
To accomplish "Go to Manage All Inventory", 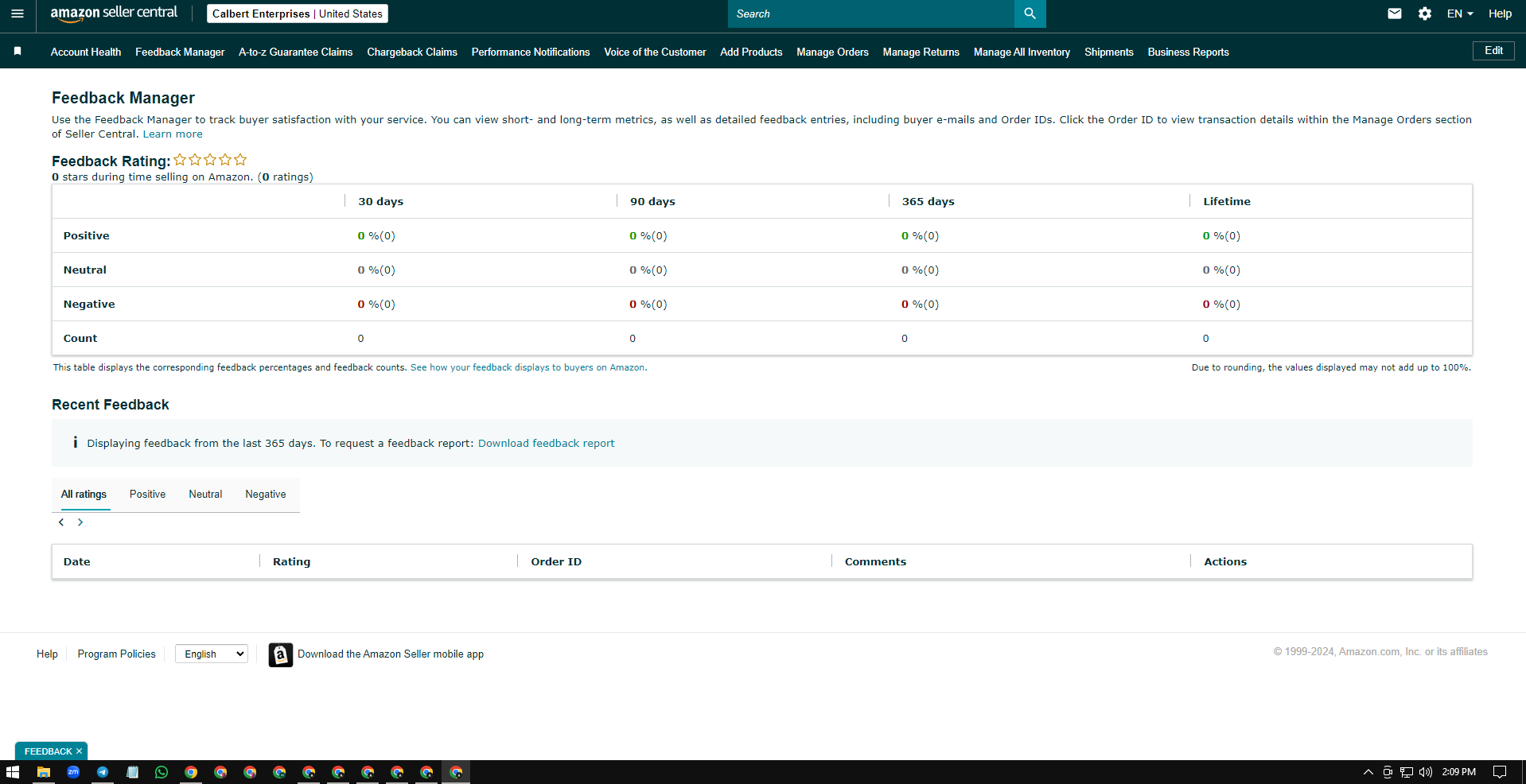I will point(1022,52).
